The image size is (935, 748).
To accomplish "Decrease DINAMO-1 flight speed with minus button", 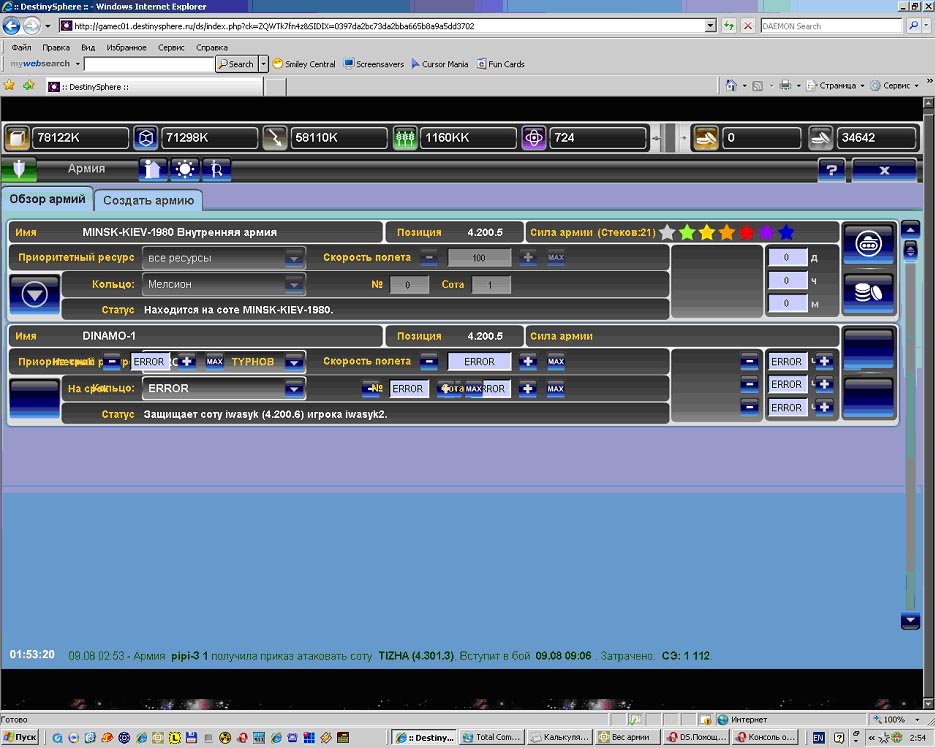I will coord(428,361).
